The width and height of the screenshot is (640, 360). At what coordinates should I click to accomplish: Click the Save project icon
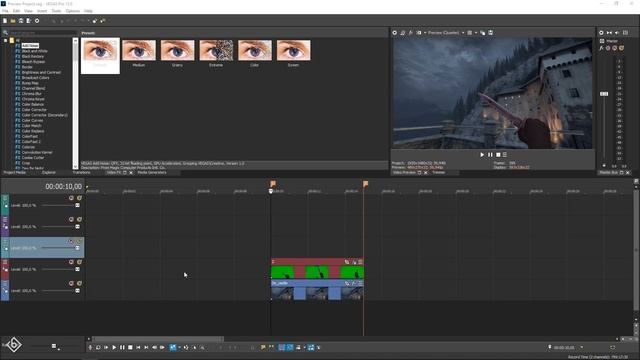click(21, 21)
